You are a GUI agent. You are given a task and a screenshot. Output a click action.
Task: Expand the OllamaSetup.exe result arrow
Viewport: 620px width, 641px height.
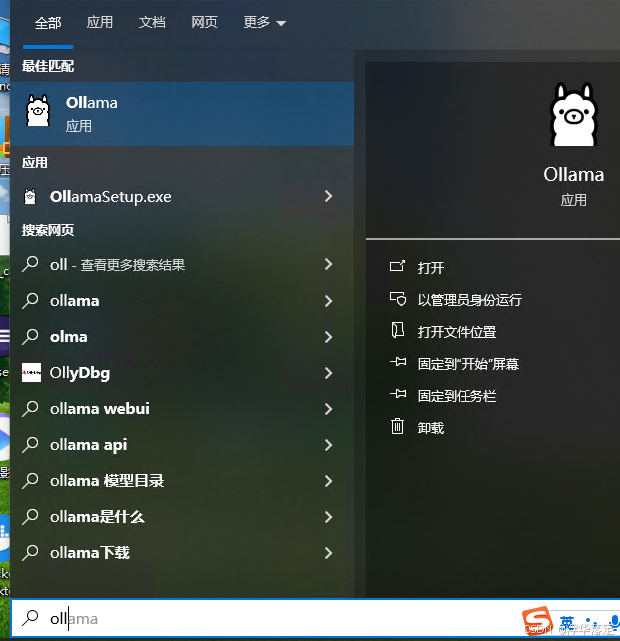pos(328,196)
